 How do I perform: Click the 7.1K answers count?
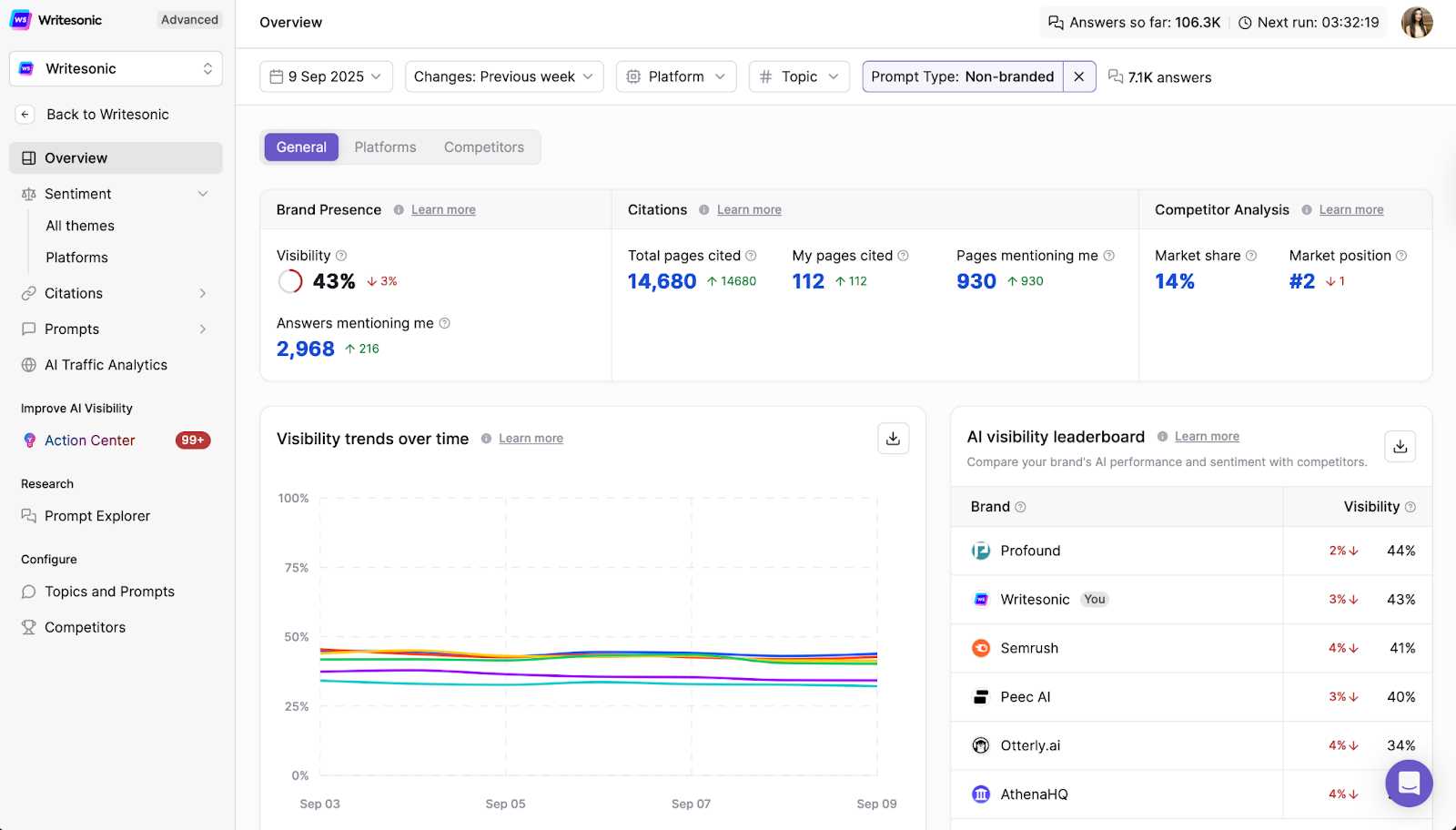point(1160,77)
